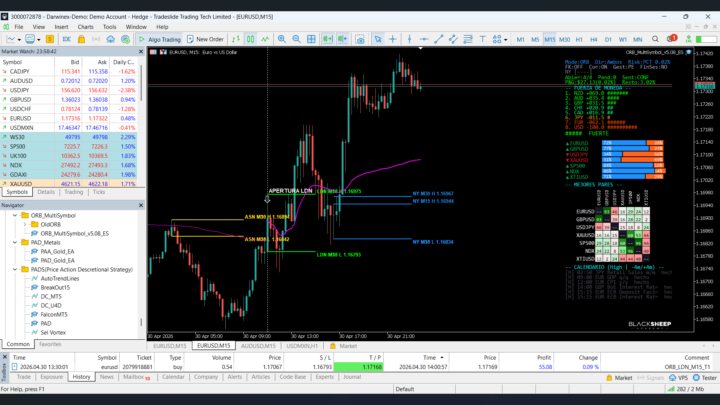Image resolution: width=720 pixels, height=405 pixels.
Task: Open the AUDUSD,M15 chart tab
Action: coord(258,346)
